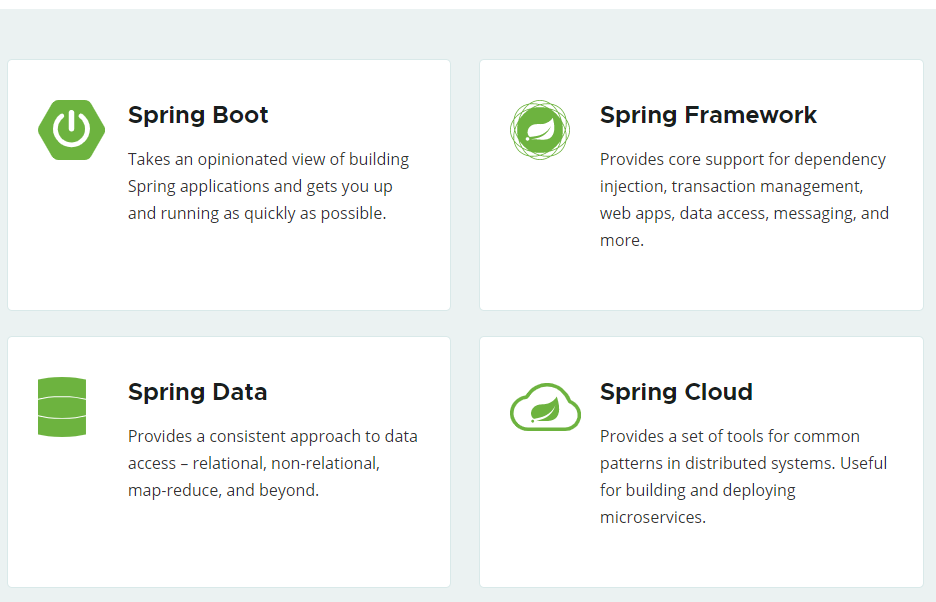Open the Spring Boot heading link

pos(198,115)
